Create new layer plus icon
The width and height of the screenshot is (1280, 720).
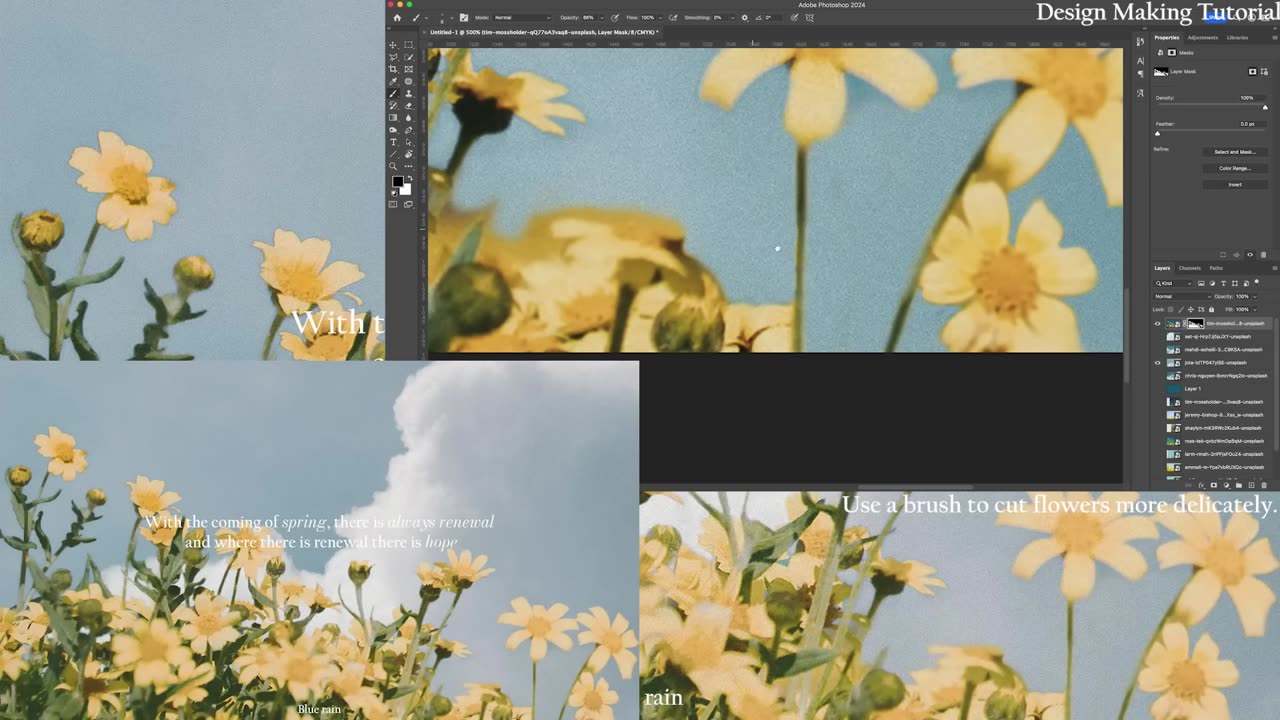click(x=1251, y=485)
